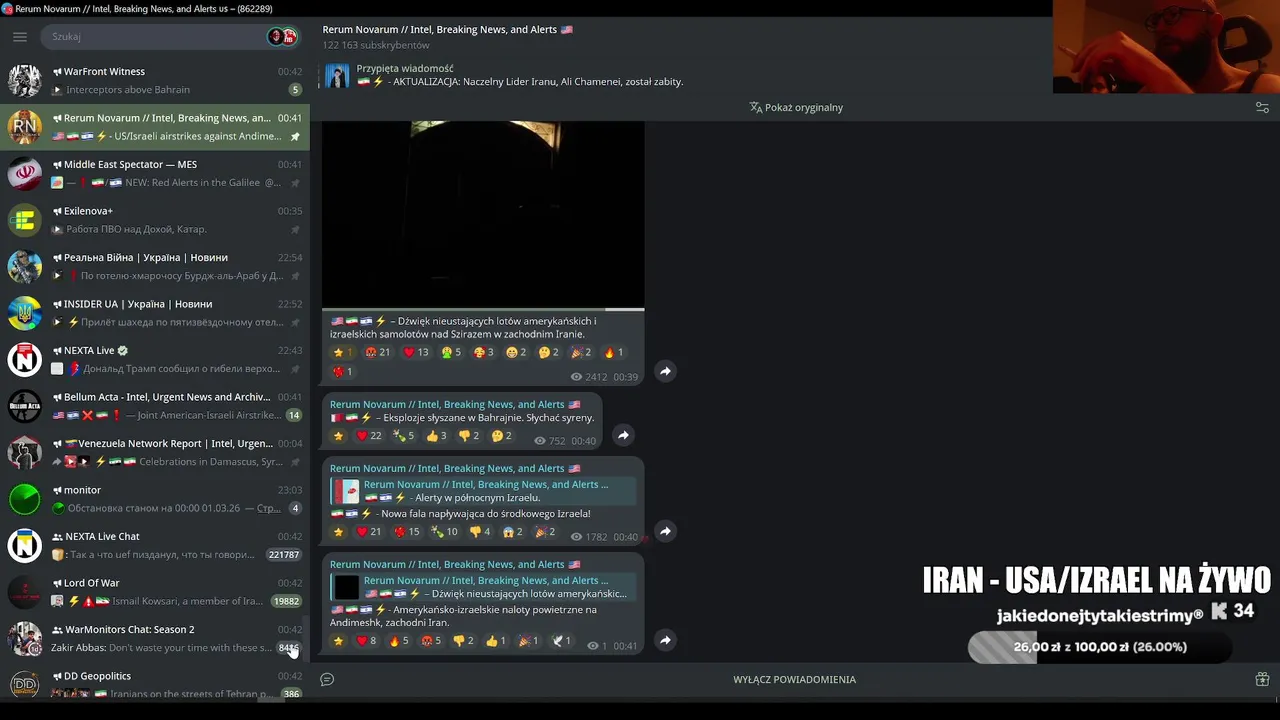Image resolution: width=1280 pixels, height=720 pixels.
Task: Open NEXTA Live Chat group
Action: click(x=155, y=545)
